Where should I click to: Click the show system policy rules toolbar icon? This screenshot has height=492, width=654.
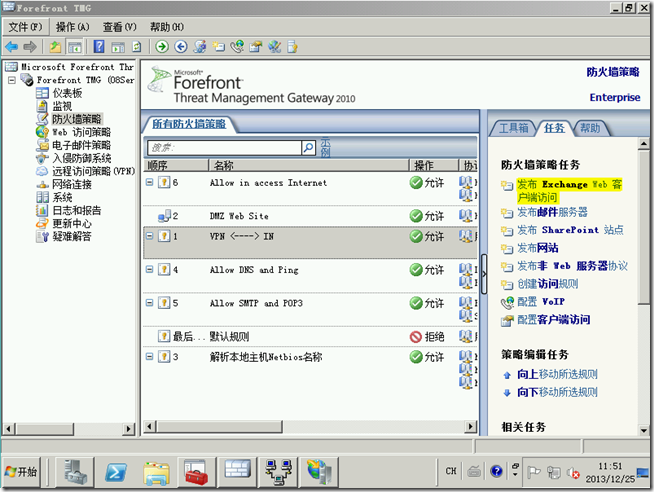pos(274,47)
